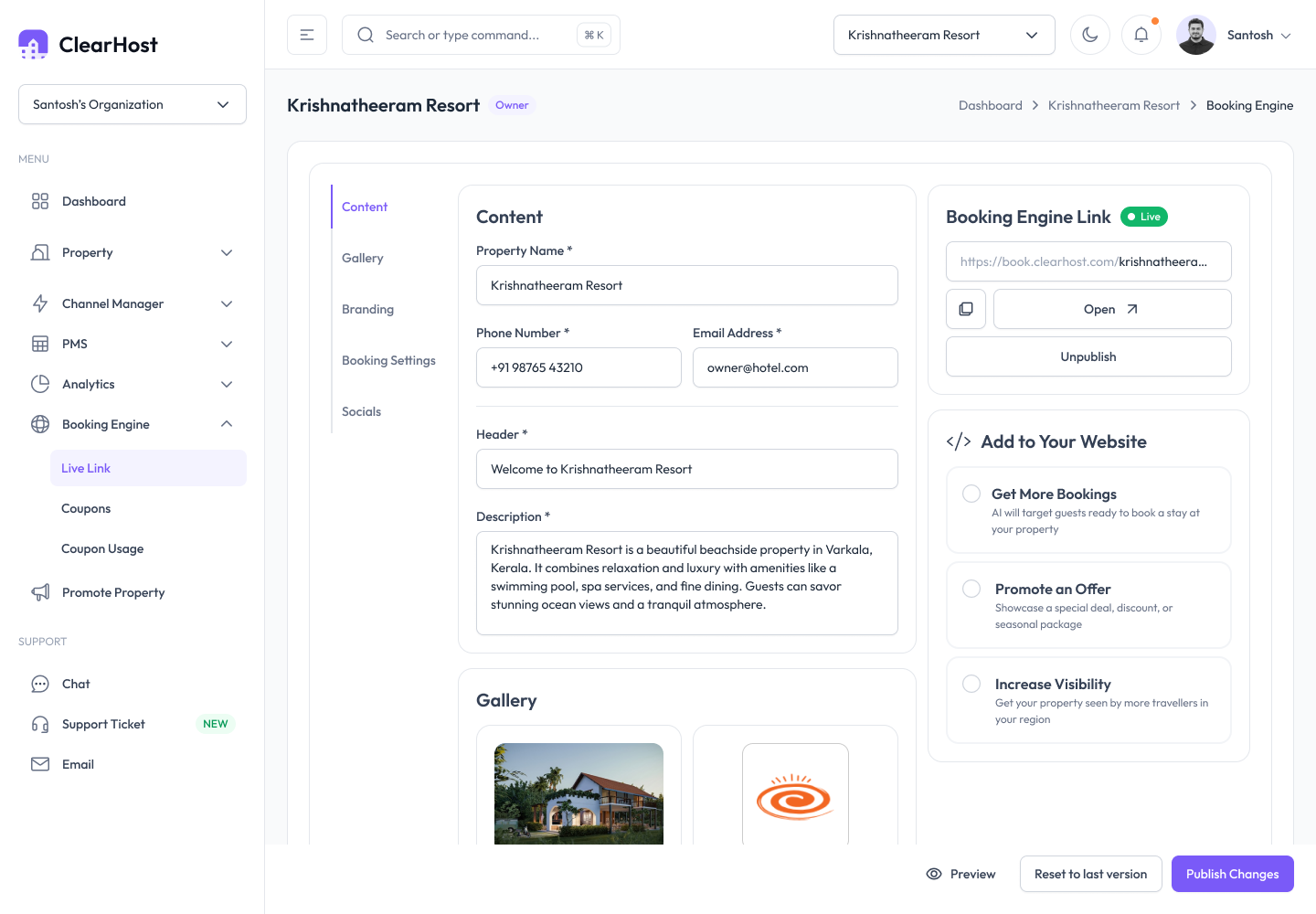Click the ⌘K shortcut hint
1316x914 pixels.
pyautogui.click(x=594, y=35)
